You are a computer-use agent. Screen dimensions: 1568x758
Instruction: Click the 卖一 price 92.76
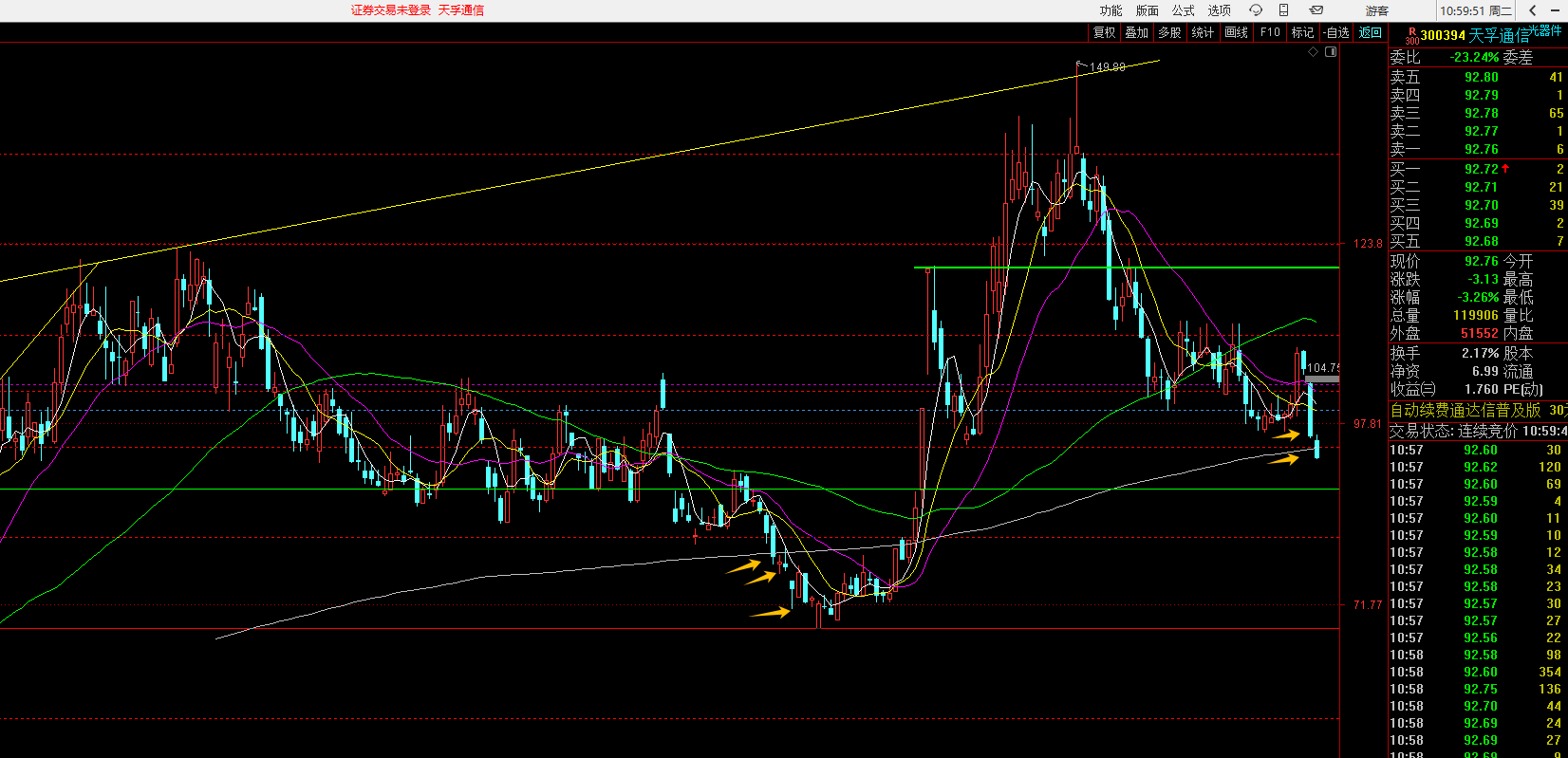point(1481,150)
